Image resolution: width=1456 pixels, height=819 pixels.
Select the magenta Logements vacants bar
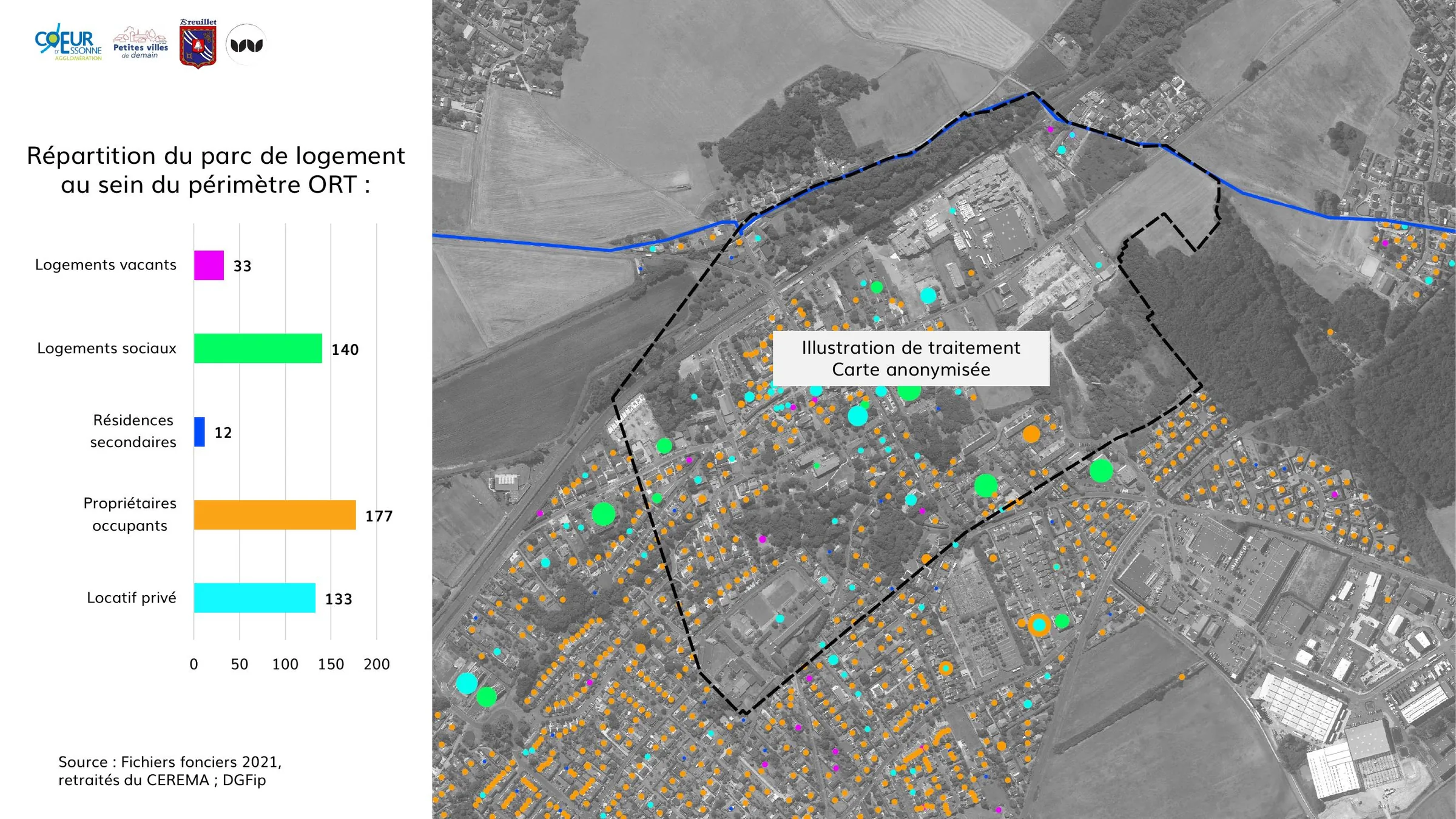(x=209, y=265)
